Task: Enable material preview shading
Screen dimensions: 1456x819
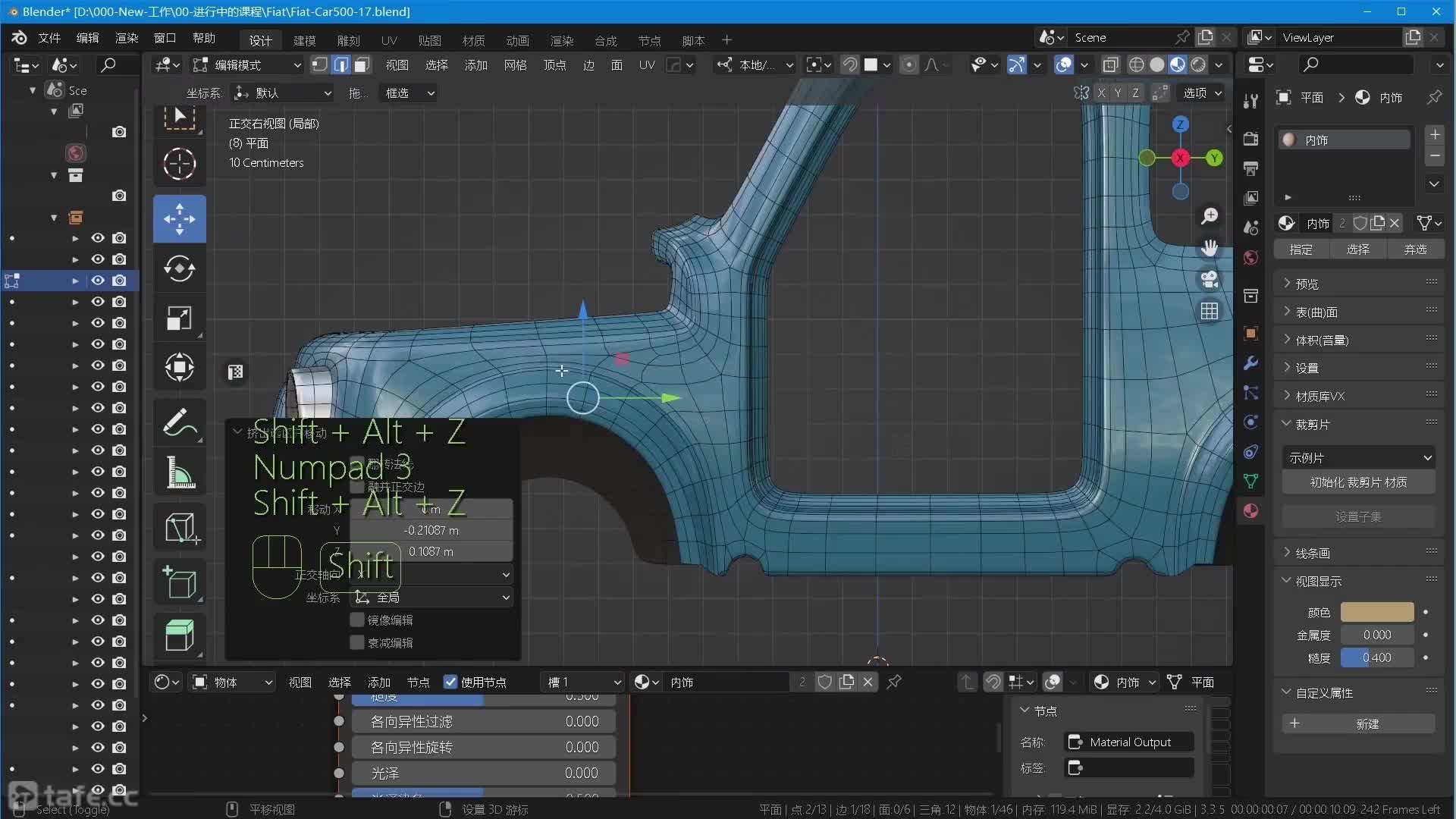Action: pyautogui.click(x=1177, y=64)
